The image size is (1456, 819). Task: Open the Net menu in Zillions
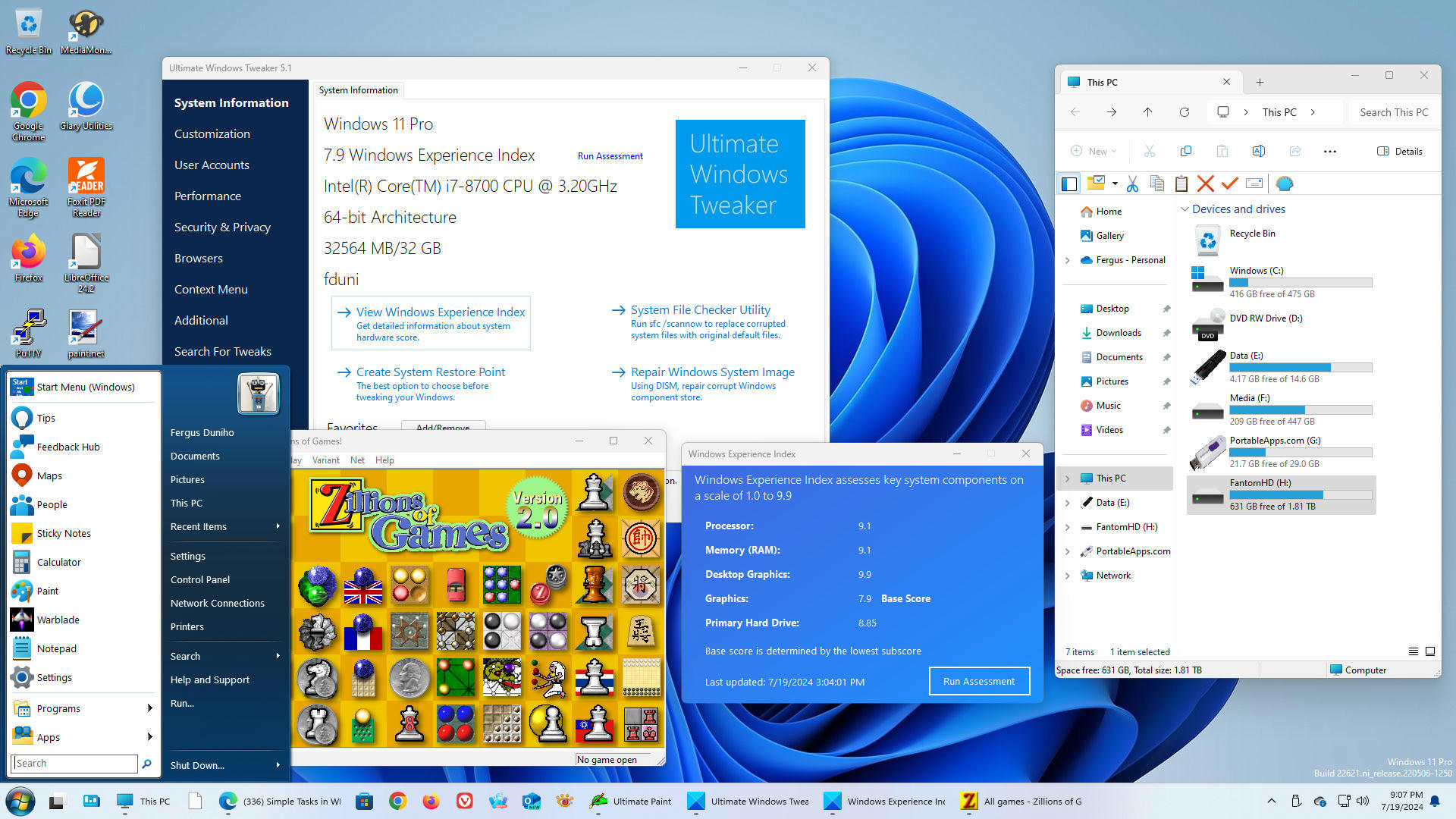coord(357,460)
